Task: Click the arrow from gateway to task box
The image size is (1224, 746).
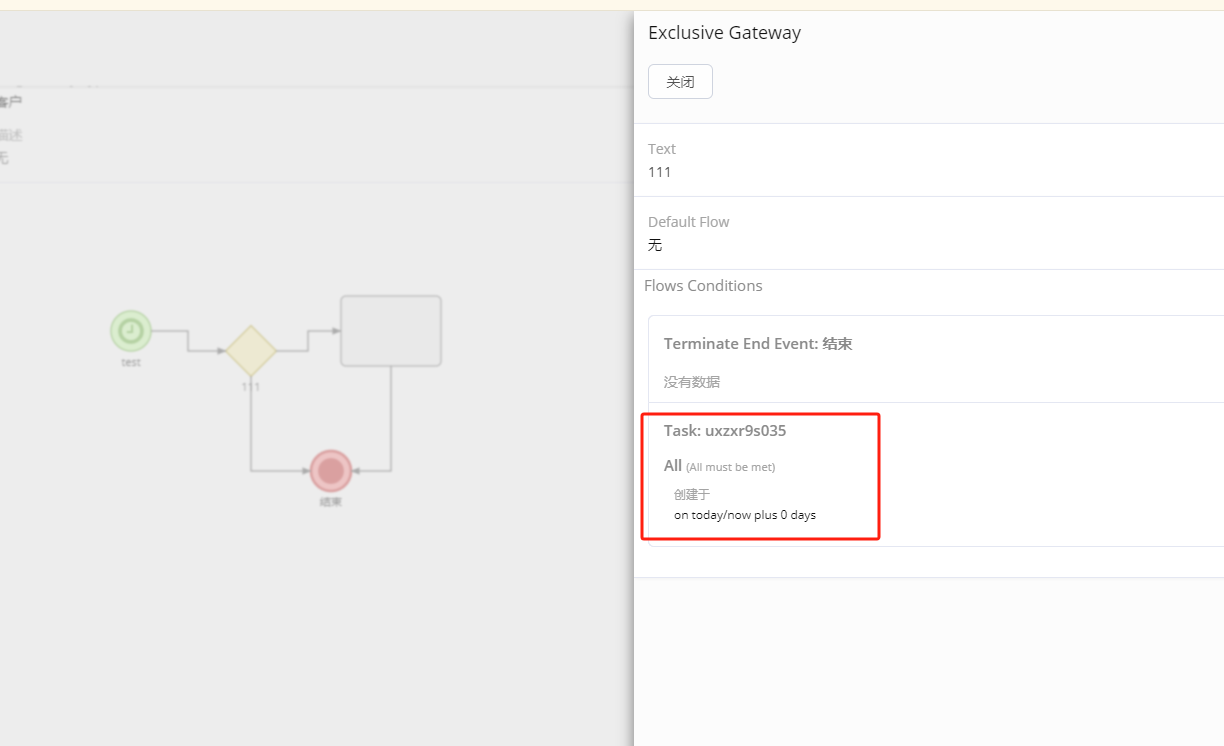Action: click(x=308, y=338)
